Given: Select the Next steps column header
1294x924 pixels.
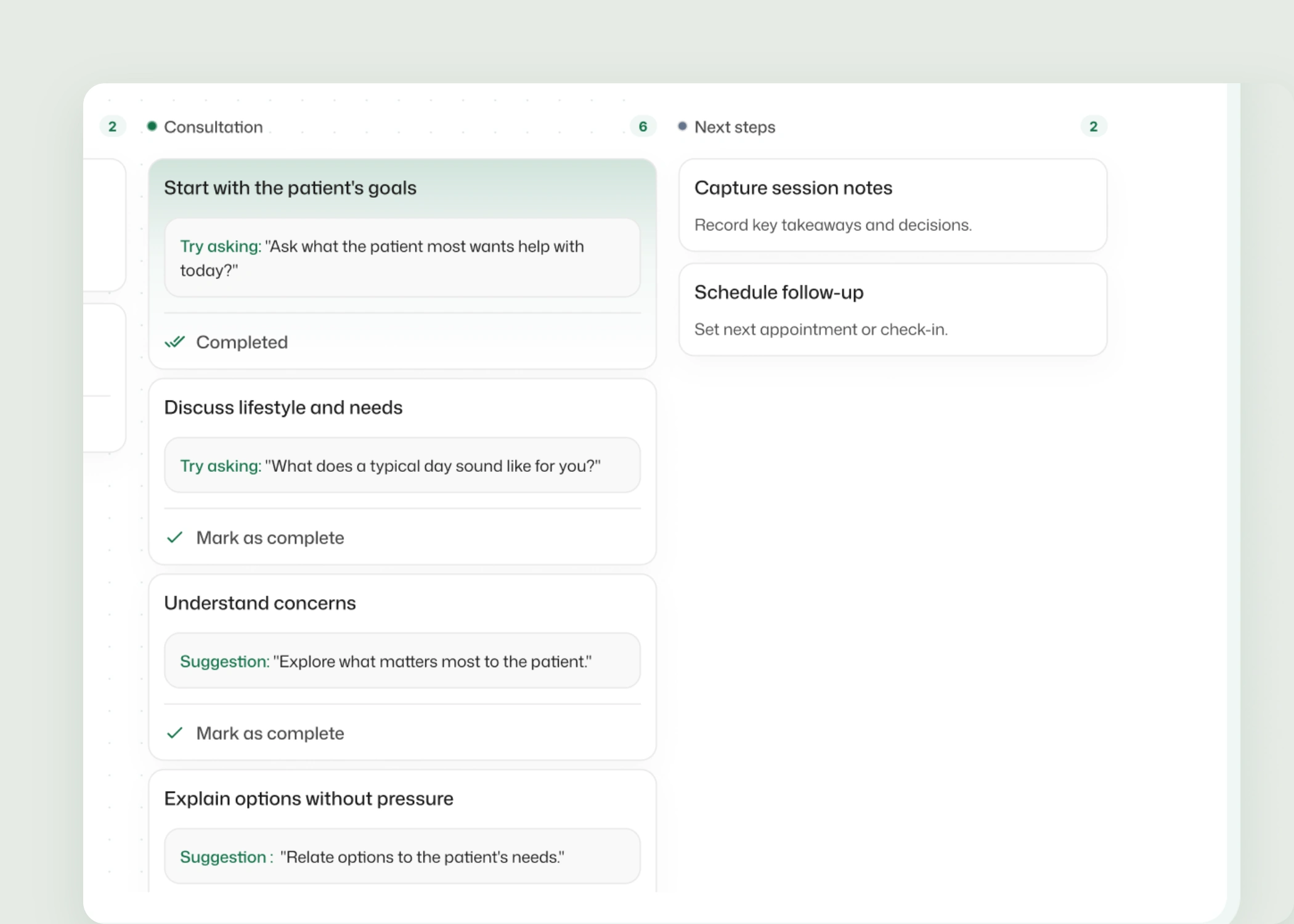Looking at the screenshot, I should (734, 127).
